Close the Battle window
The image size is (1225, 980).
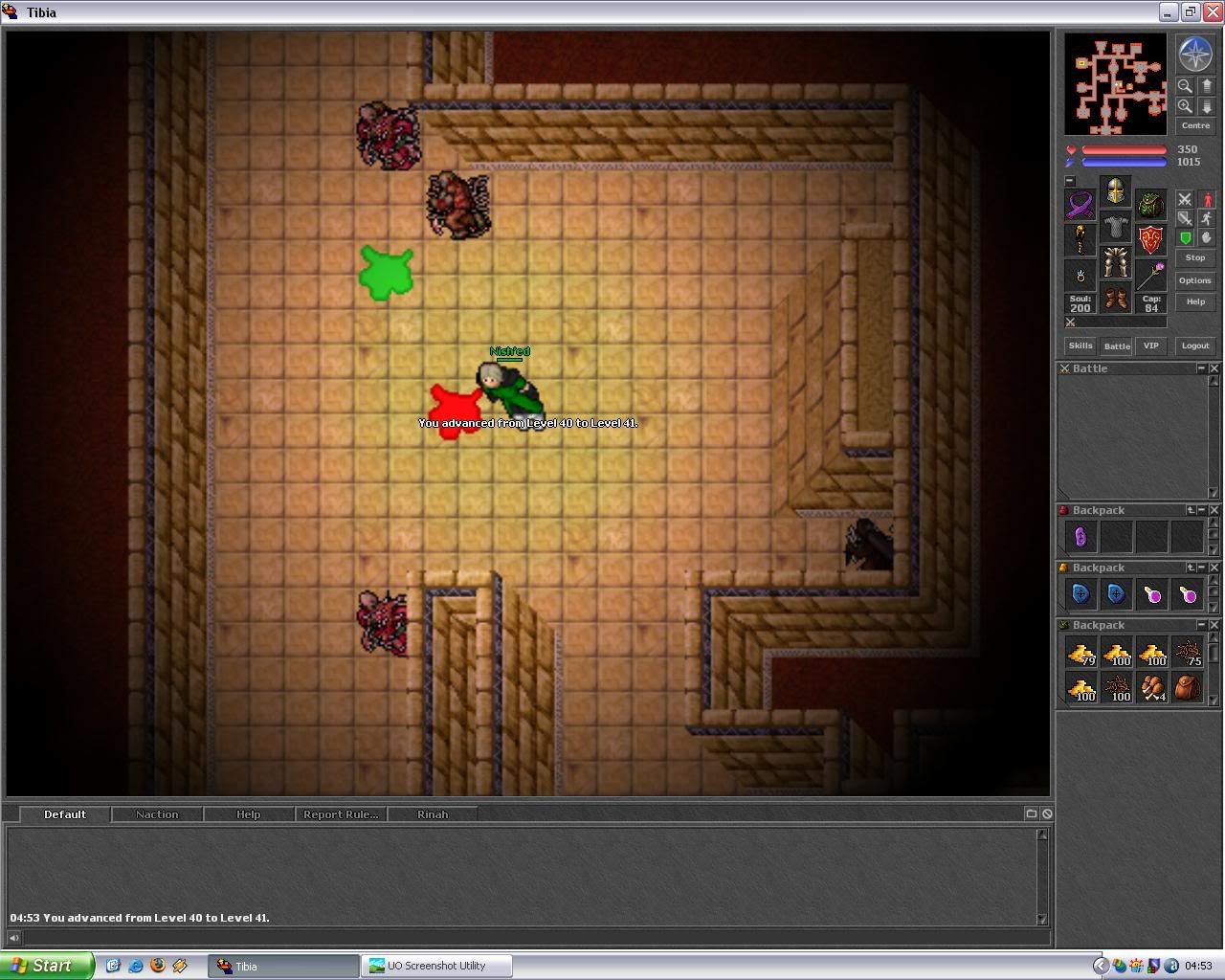(x=1214, y=368)
